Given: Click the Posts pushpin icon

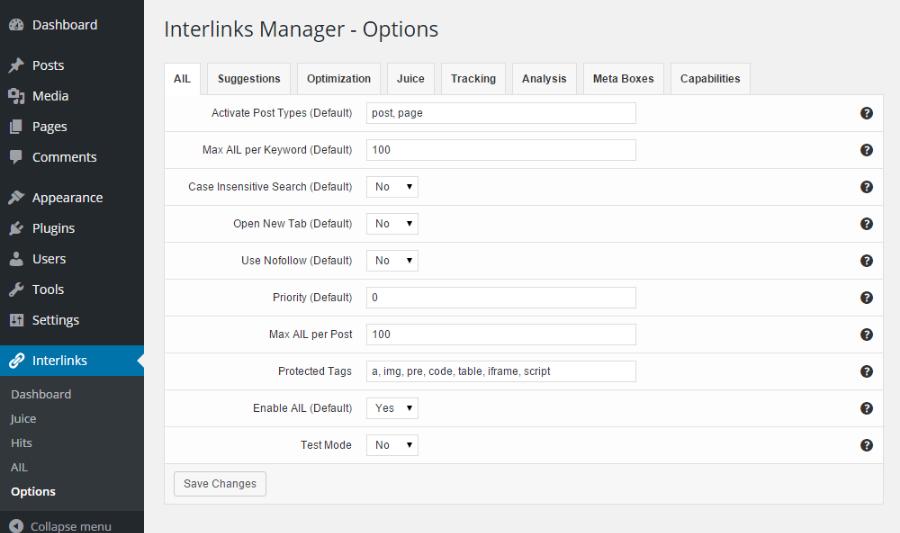Looking at the screenshot, I should coord(16,65).
